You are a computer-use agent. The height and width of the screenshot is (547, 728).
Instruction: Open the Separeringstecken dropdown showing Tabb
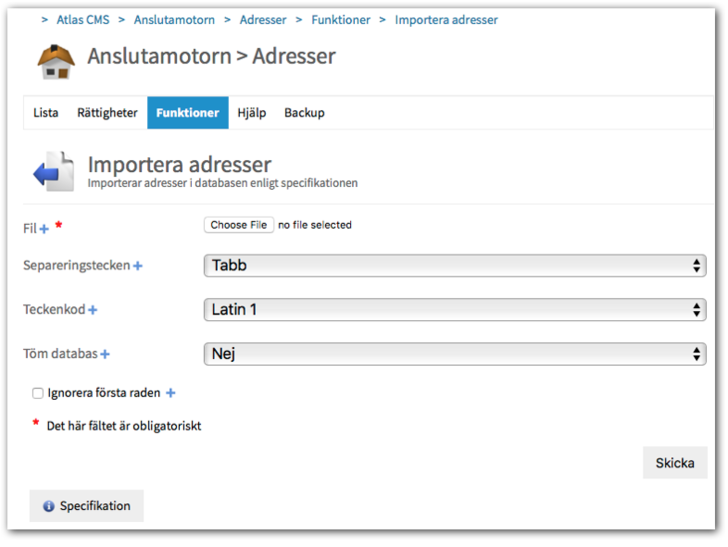(x=455, y=266)
